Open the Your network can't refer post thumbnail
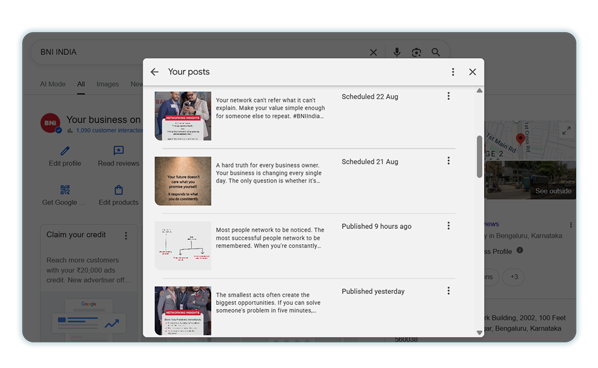Screen dimensions: 598x368 tap(183, 116)
